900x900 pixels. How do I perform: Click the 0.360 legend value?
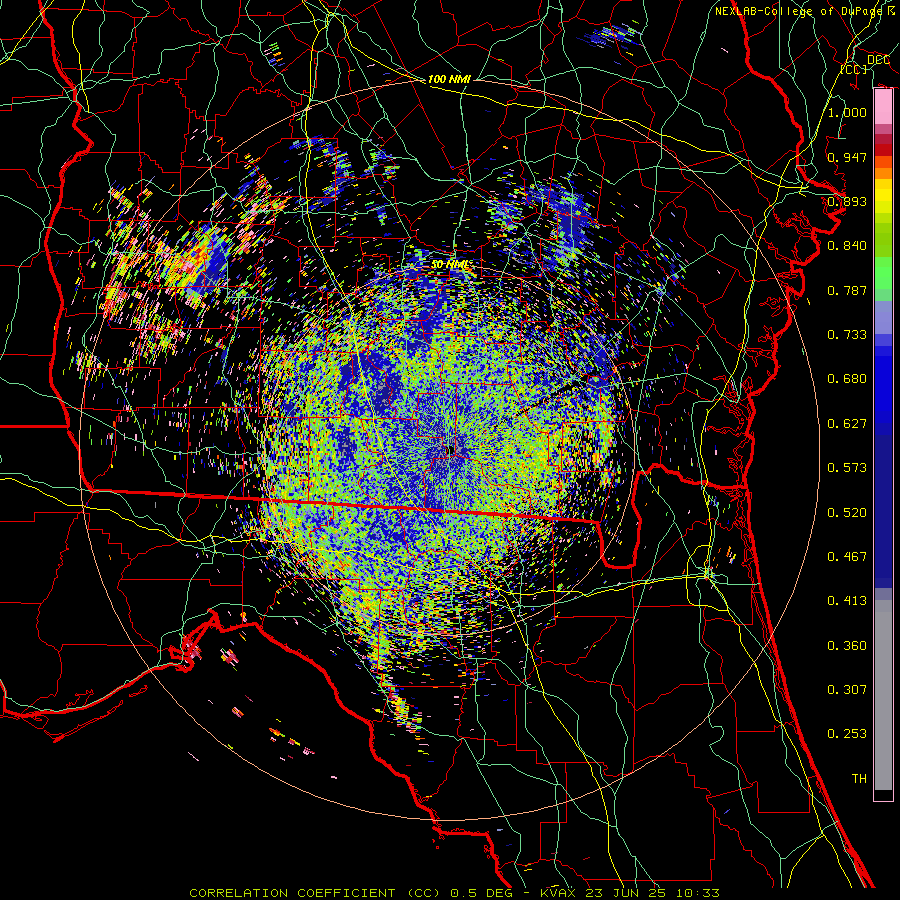pos(847,646)
